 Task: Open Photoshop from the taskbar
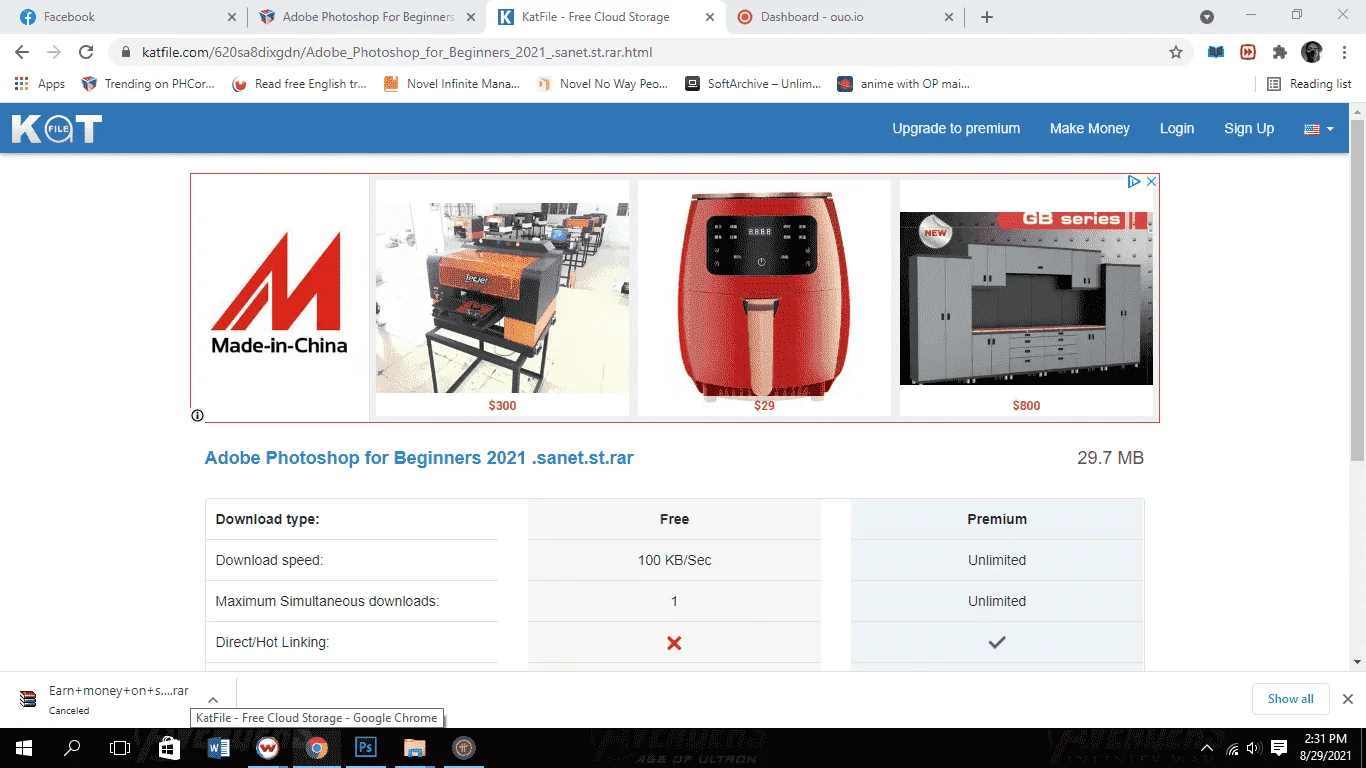pyautogui.click(x=365, y=748)
